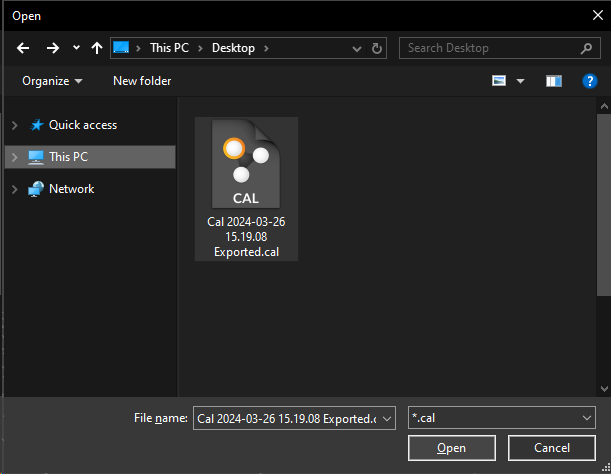
Task: Click the search magnifier icon
Action: (586, 48)
